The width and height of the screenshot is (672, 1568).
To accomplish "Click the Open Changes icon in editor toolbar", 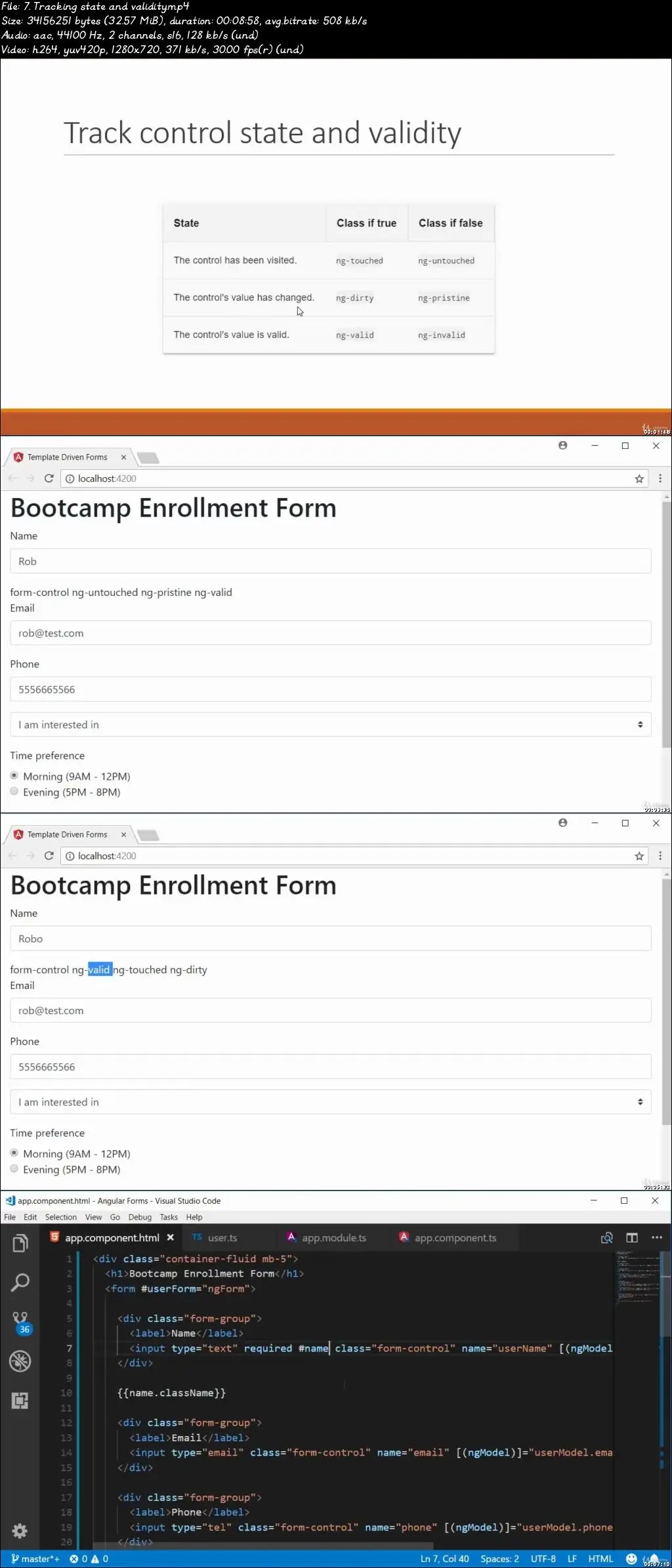I will [607, 1238].
